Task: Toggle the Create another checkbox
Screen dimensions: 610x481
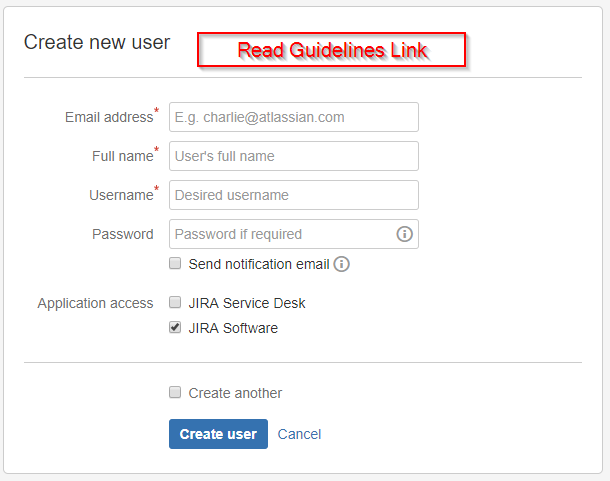Action: pyautogui.click(x=175, y=392)
